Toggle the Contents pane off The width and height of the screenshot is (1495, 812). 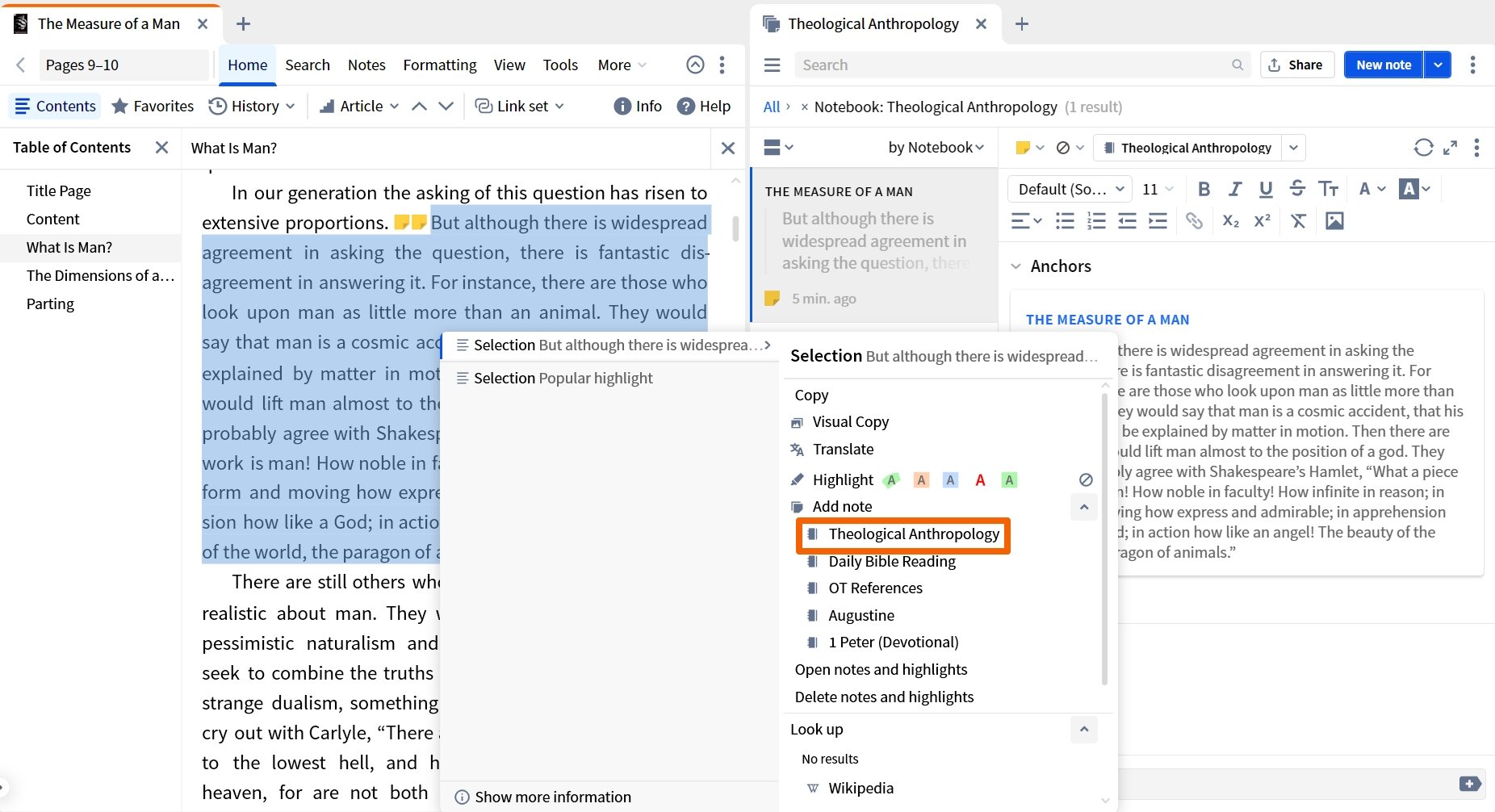point(55,107)
